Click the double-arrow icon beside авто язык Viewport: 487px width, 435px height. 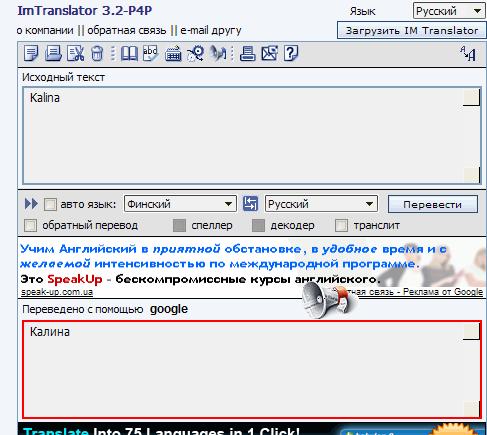[x=31, y=204]
